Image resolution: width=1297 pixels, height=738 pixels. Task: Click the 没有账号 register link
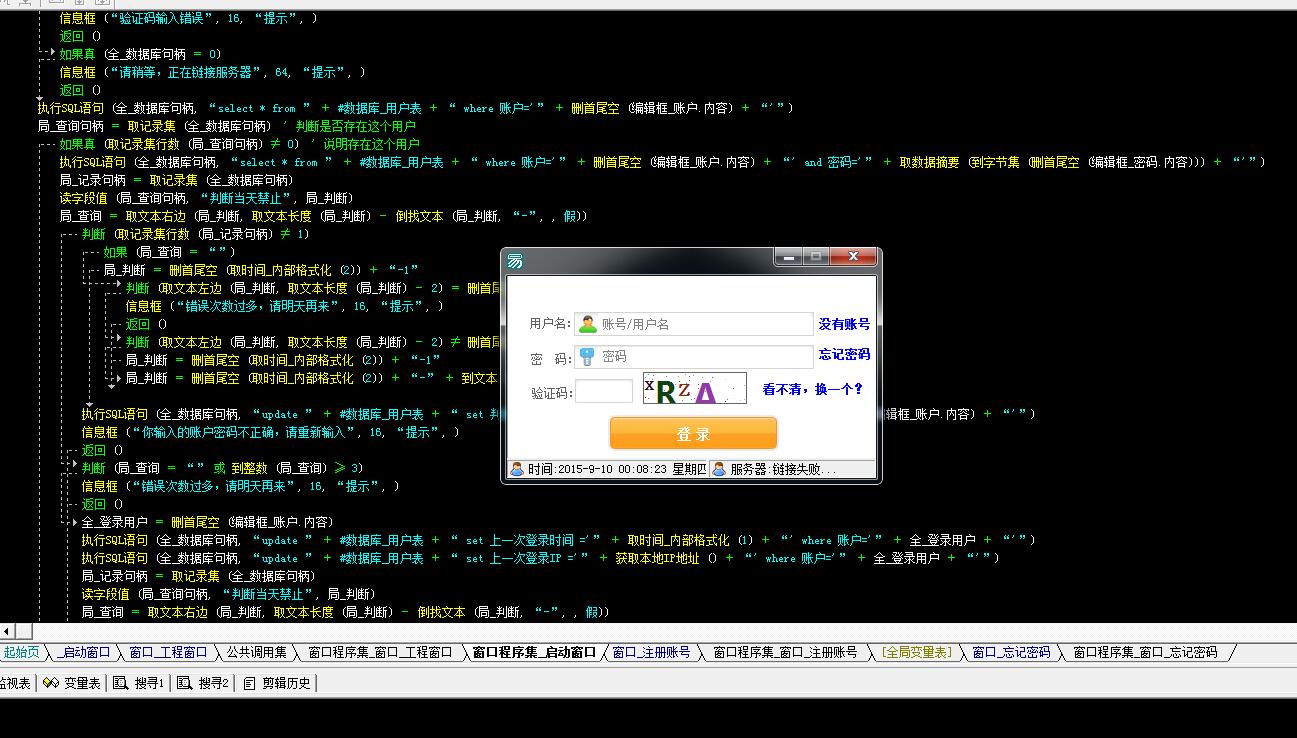(x=844, y=324)
